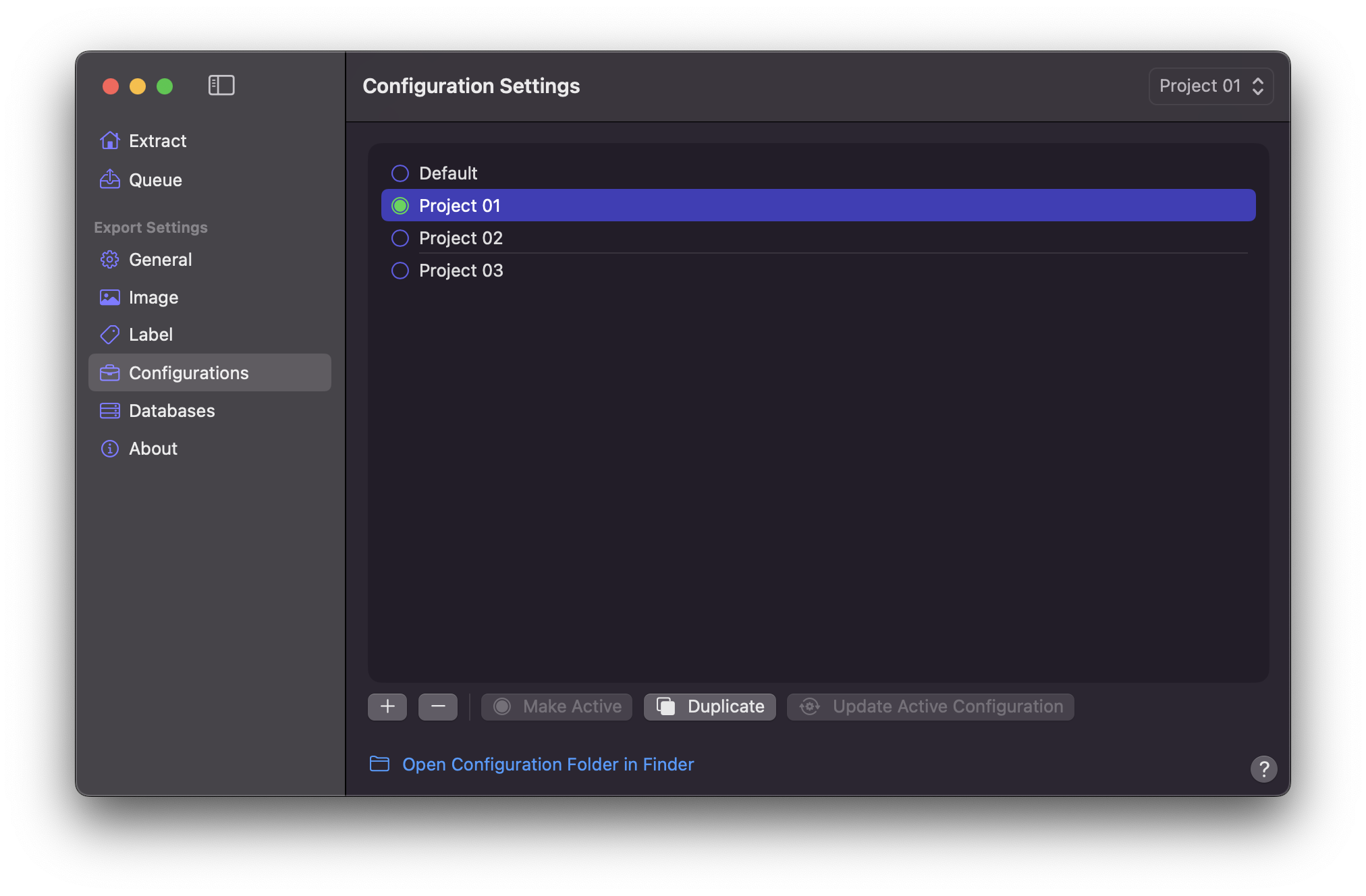
Task: Select the Project 02 radio button
Action: click(x=400, y=238)
